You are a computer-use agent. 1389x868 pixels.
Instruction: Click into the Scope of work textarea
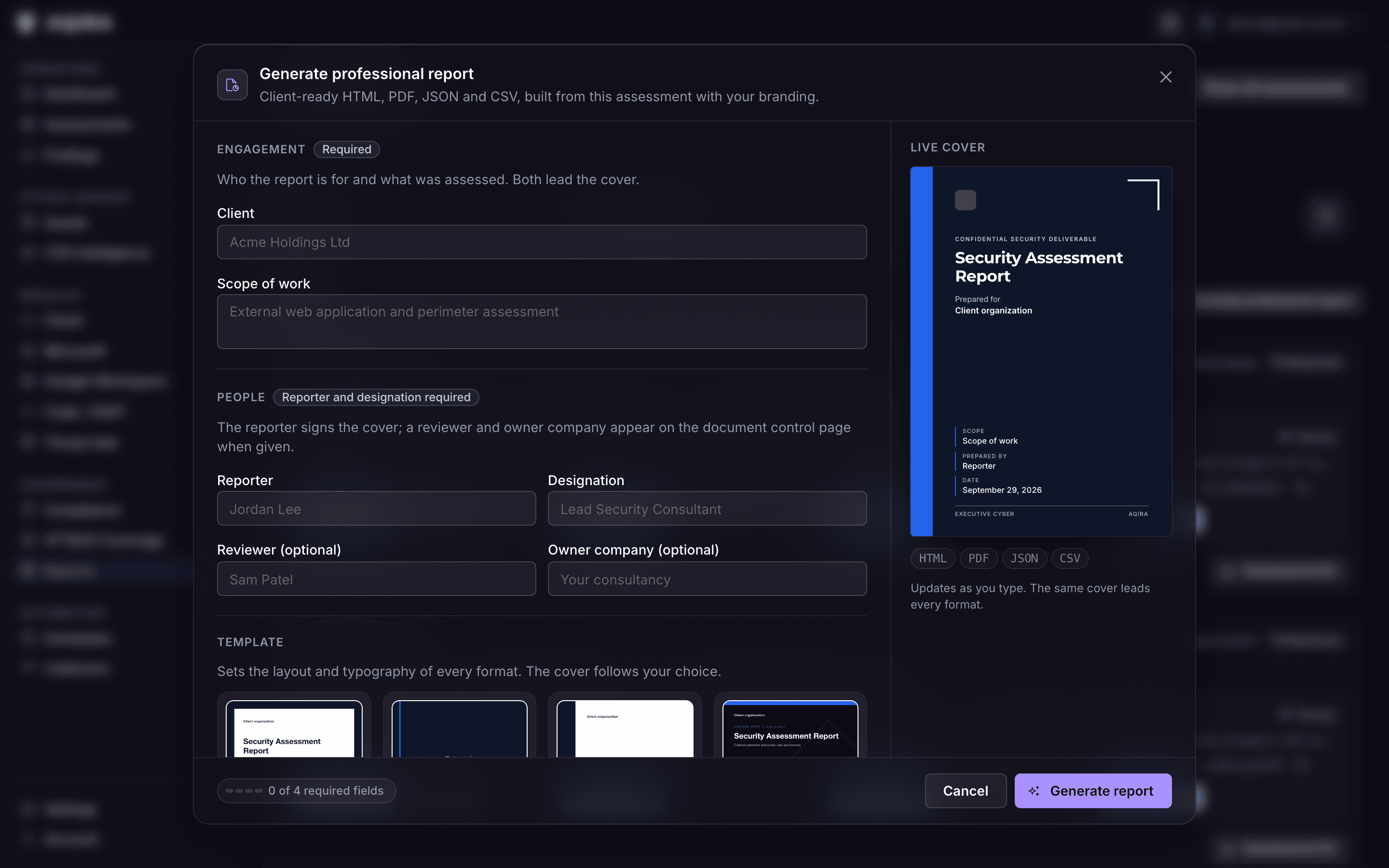tap(541, 322)
